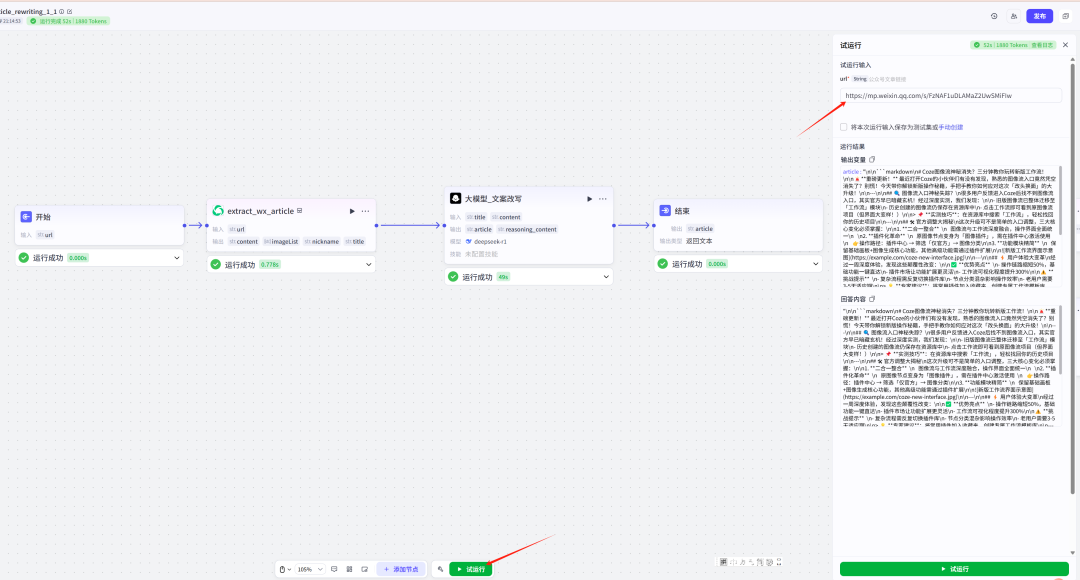Image resolution: width=1080 pixels, height=580 pixels.
Task: Click the 开始 node title
Action: [43, 217]
